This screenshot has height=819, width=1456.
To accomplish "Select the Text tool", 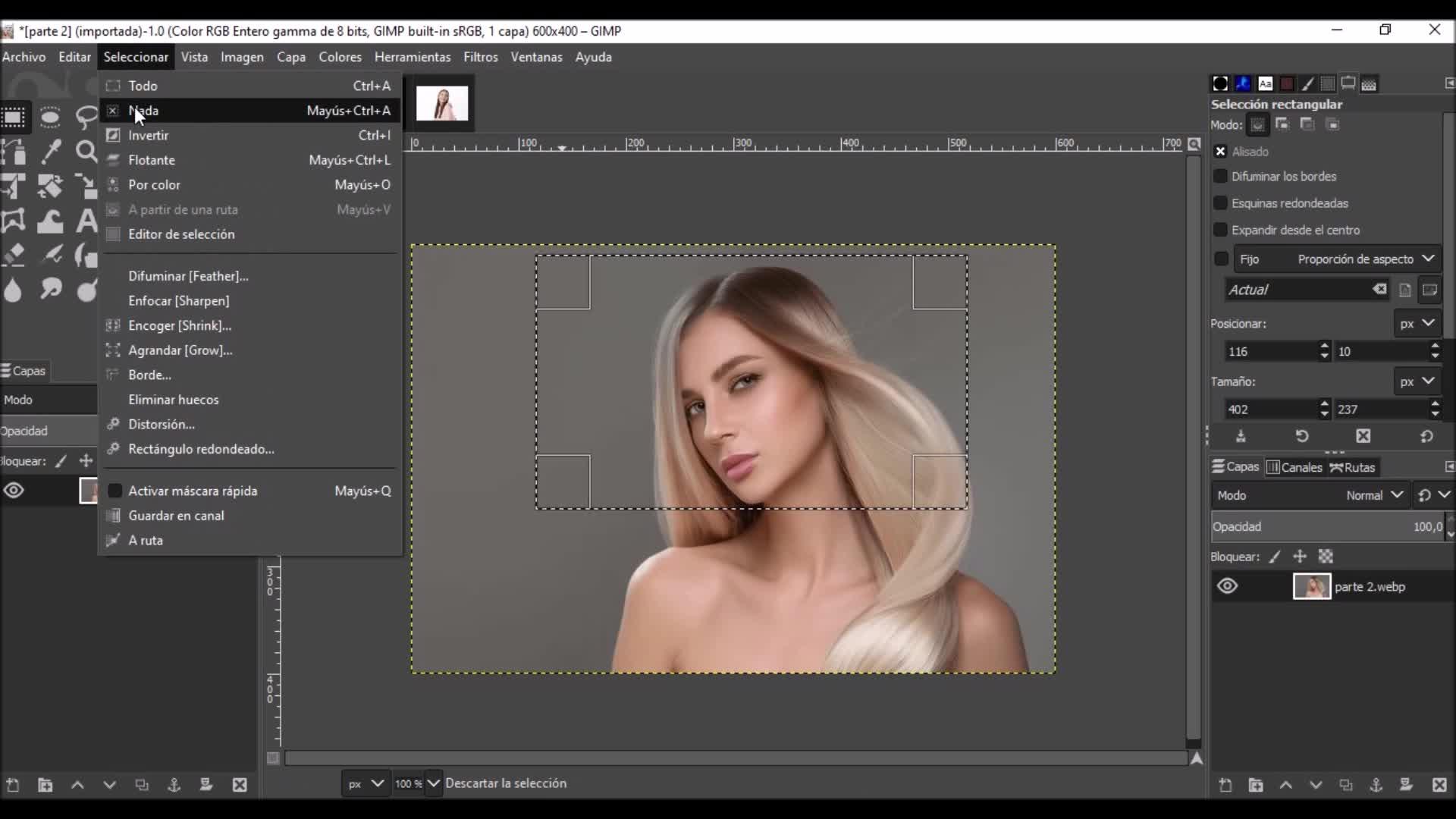I will [x=86, y=221].
